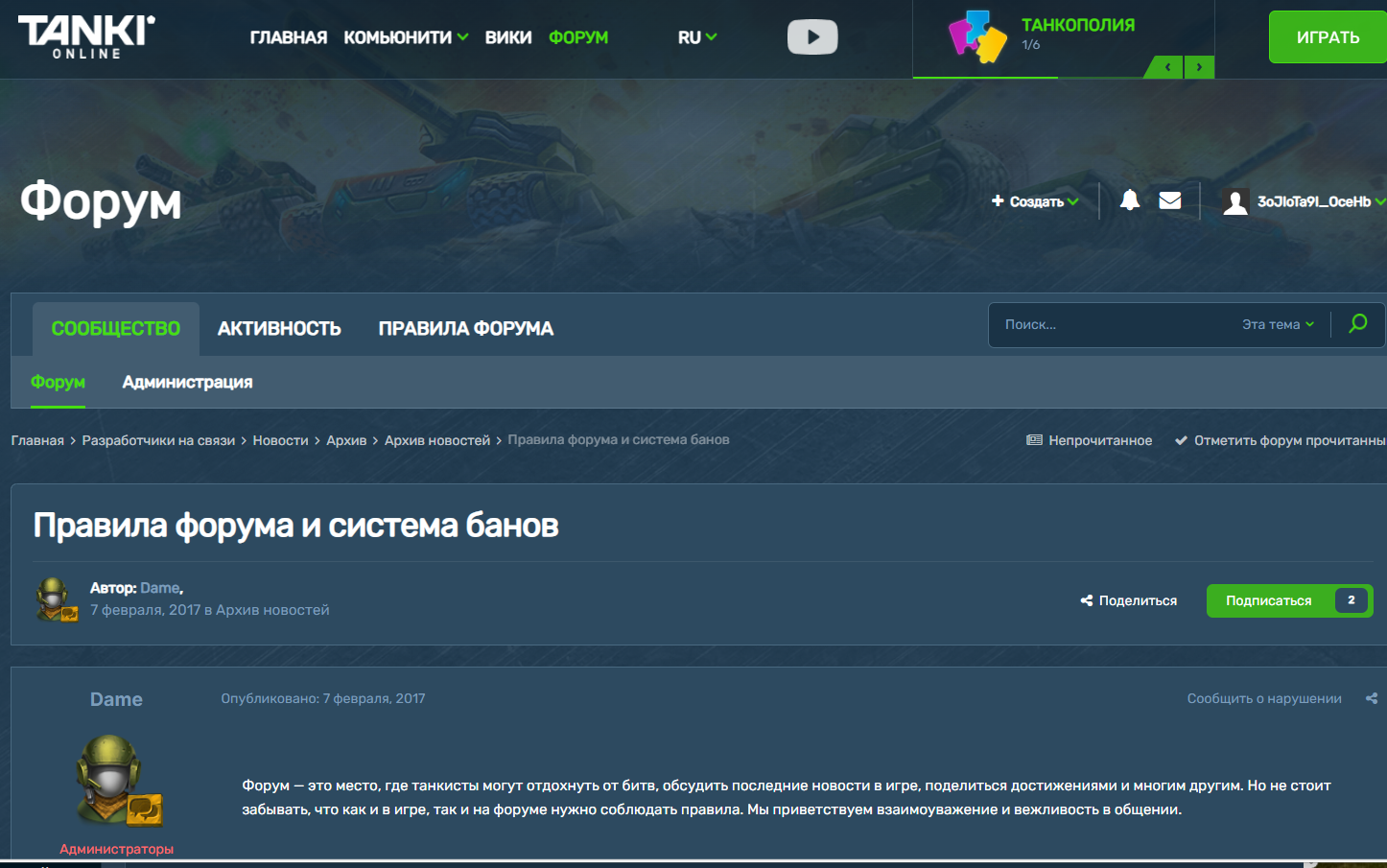Go to Главная in top navigation

pos(289,37)
